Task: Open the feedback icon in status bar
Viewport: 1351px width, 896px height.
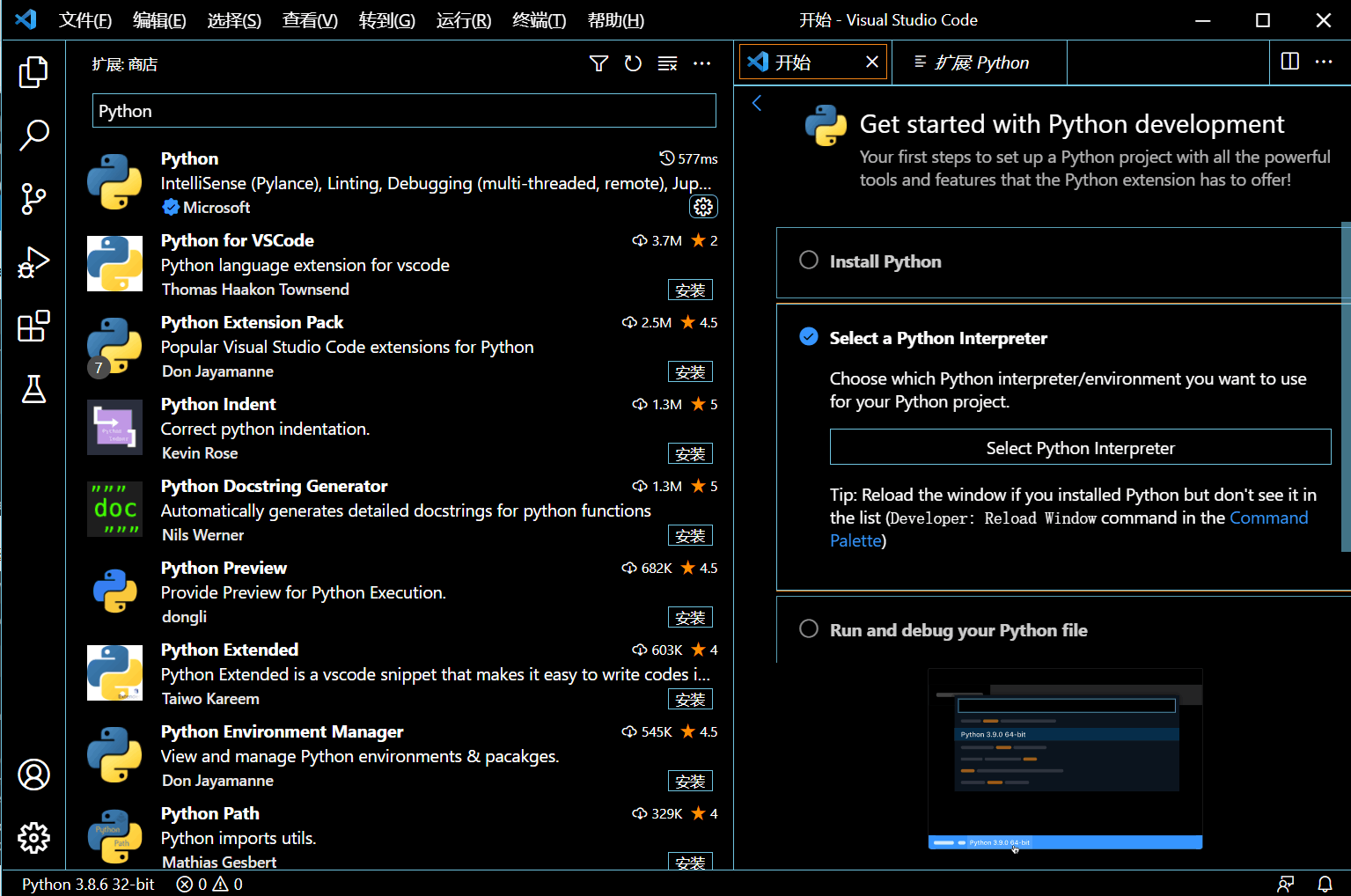Action: point(1286,884)
